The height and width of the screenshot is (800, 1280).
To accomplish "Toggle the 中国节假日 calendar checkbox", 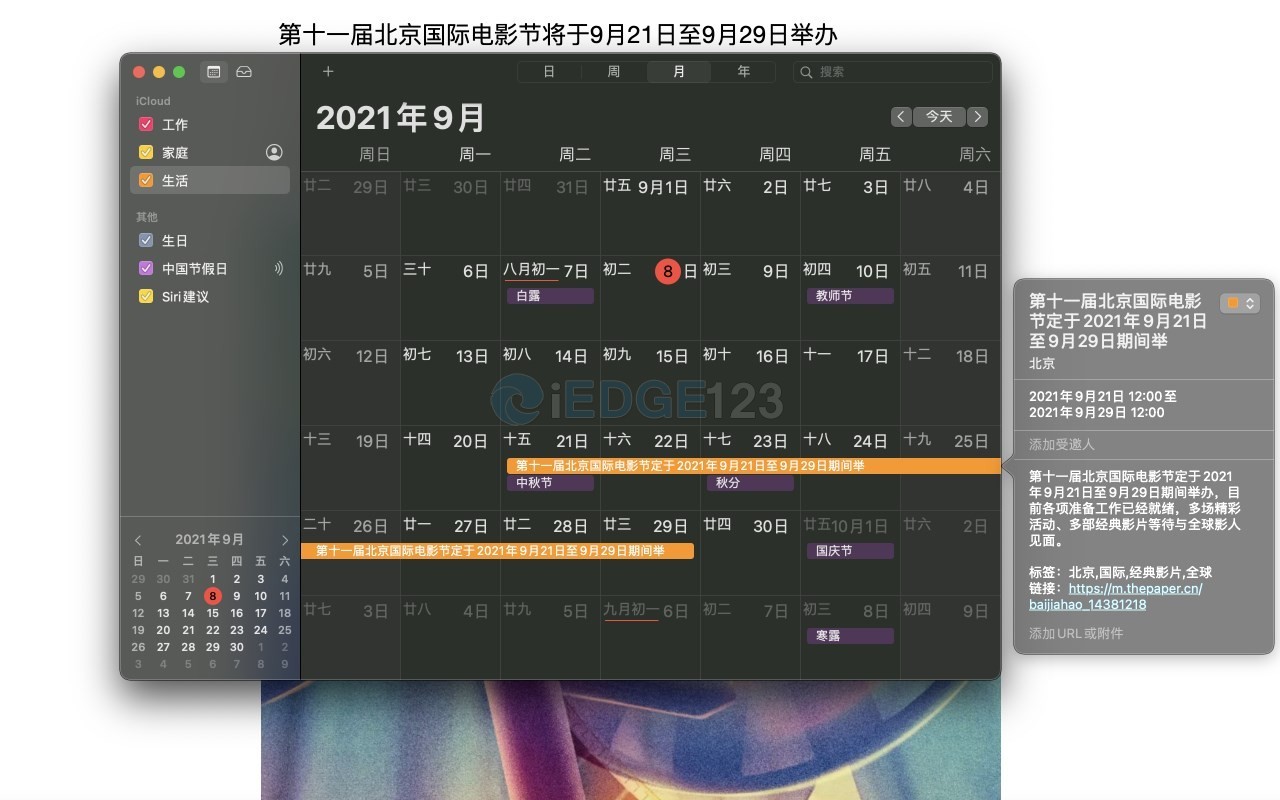I will (146, 268).
